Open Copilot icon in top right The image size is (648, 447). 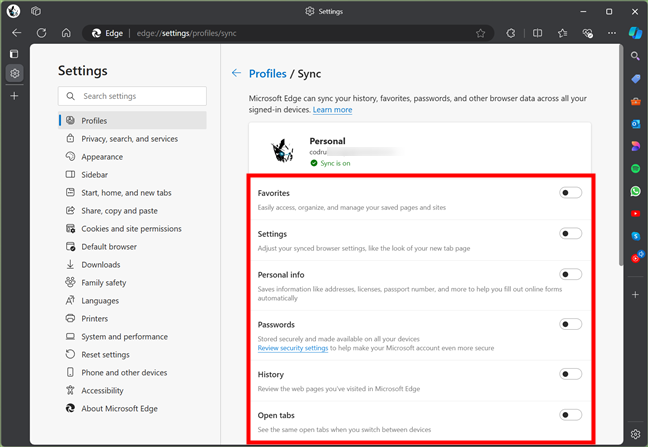click(635, 33)
